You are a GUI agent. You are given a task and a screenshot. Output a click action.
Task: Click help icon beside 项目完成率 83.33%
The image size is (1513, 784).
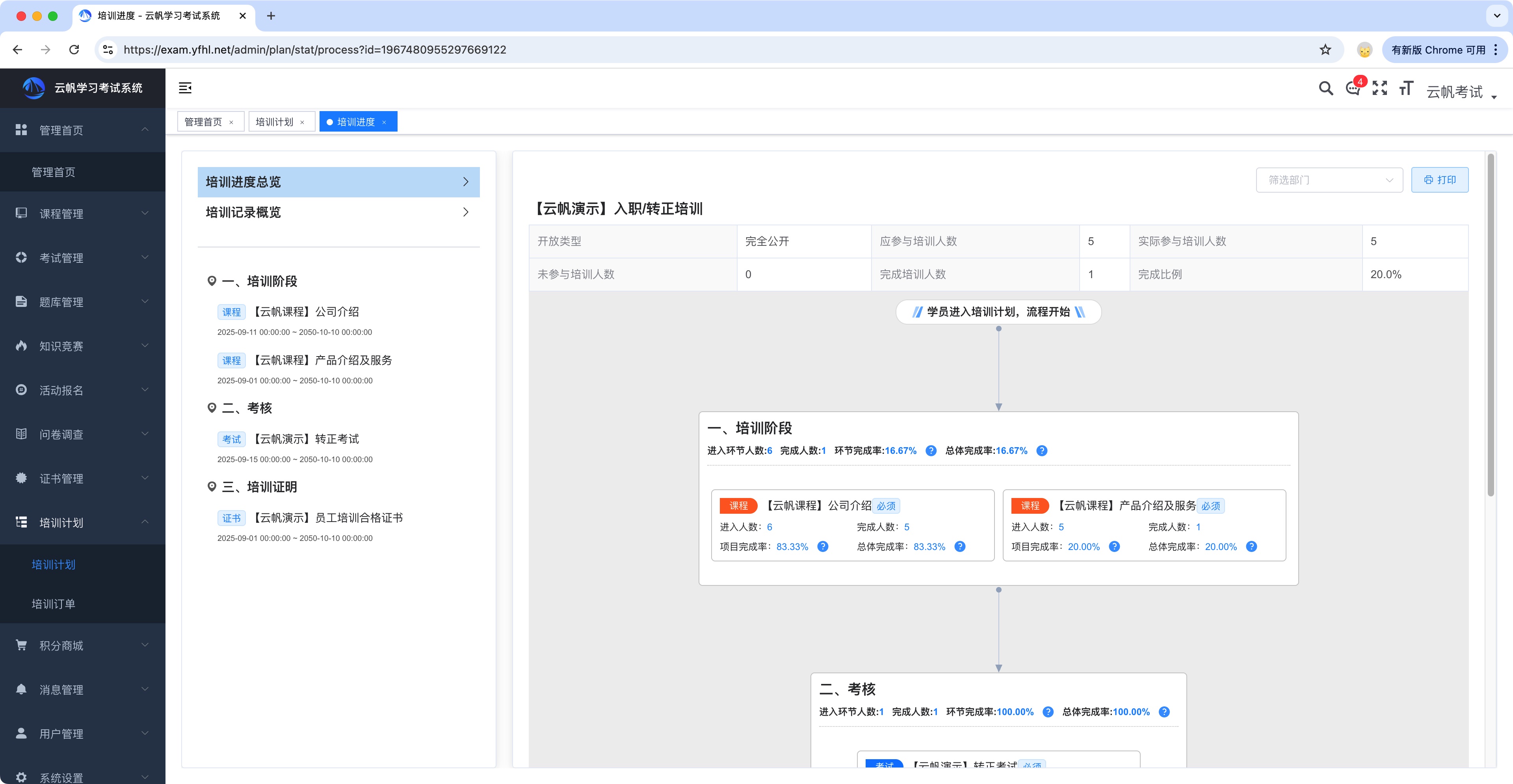[x=823, y=547]
